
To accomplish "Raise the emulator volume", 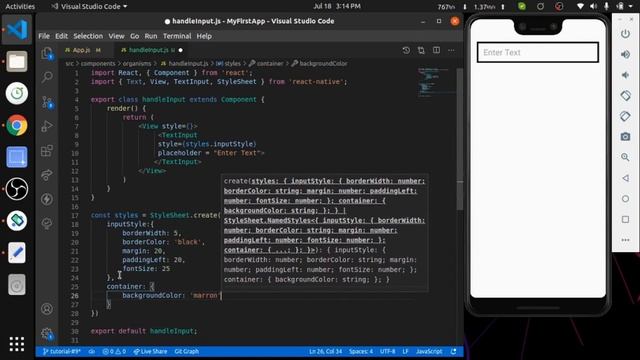I will (x=625, y=54).
